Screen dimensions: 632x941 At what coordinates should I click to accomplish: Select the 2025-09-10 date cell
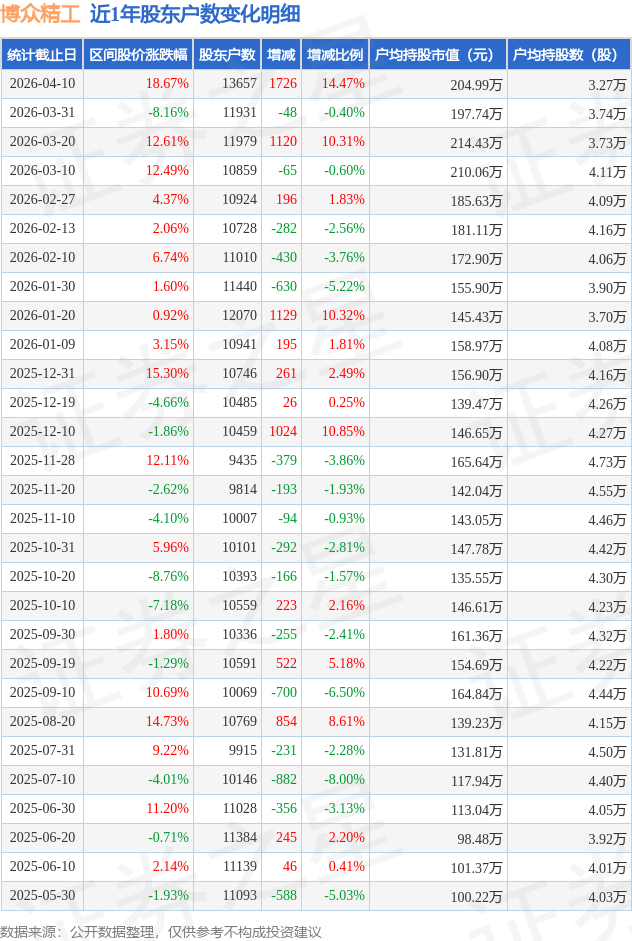(42, 693)
